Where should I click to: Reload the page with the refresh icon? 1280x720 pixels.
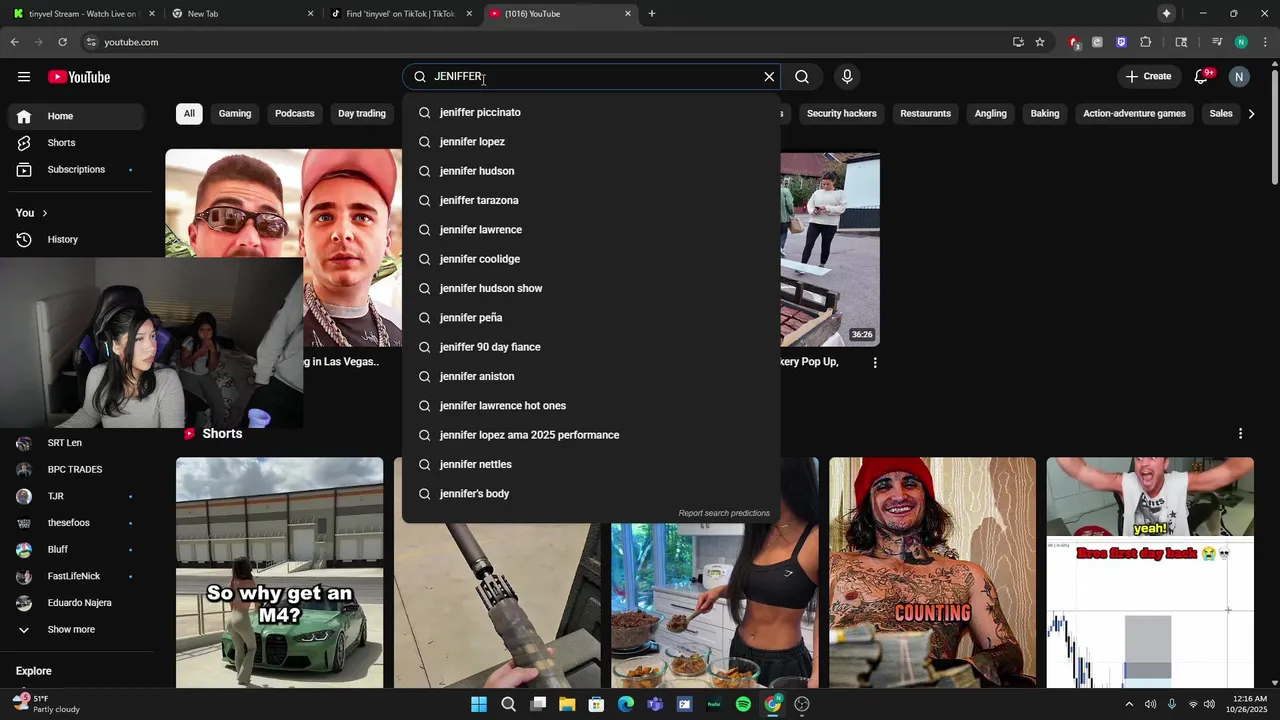[62, 42]
